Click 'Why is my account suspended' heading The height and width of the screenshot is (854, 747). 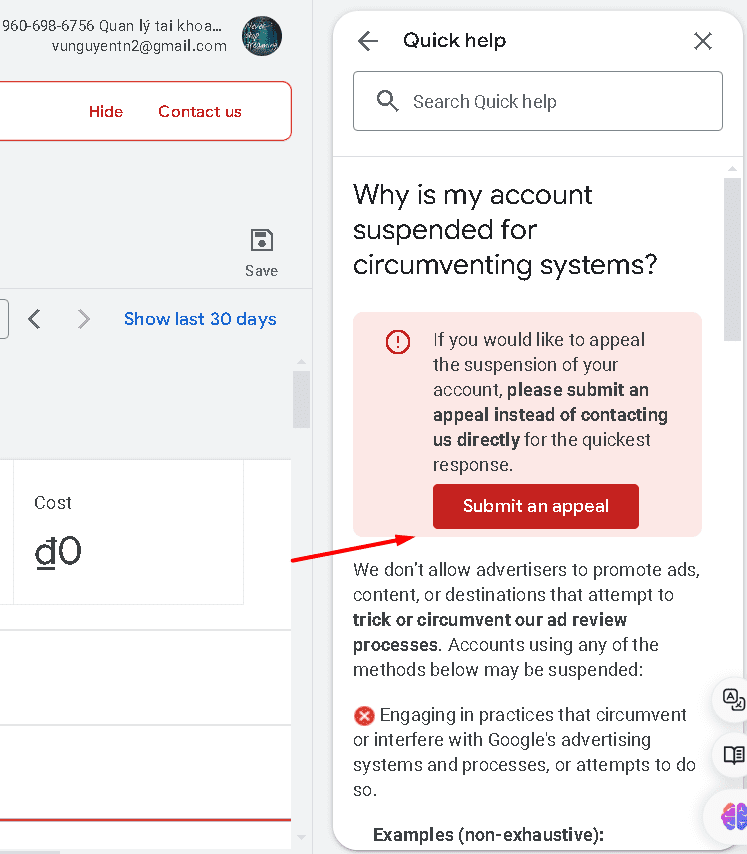(505, 230)
